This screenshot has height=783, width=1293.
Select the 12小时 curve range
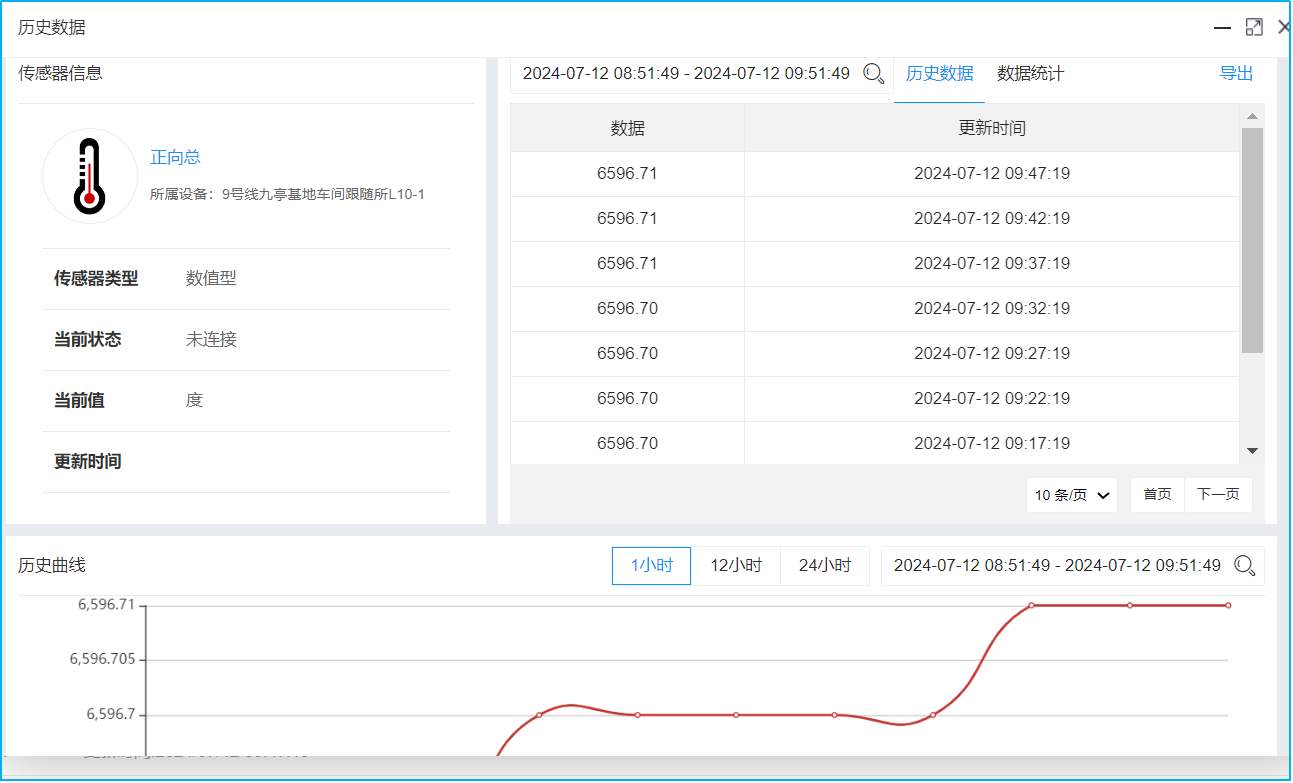735,566
